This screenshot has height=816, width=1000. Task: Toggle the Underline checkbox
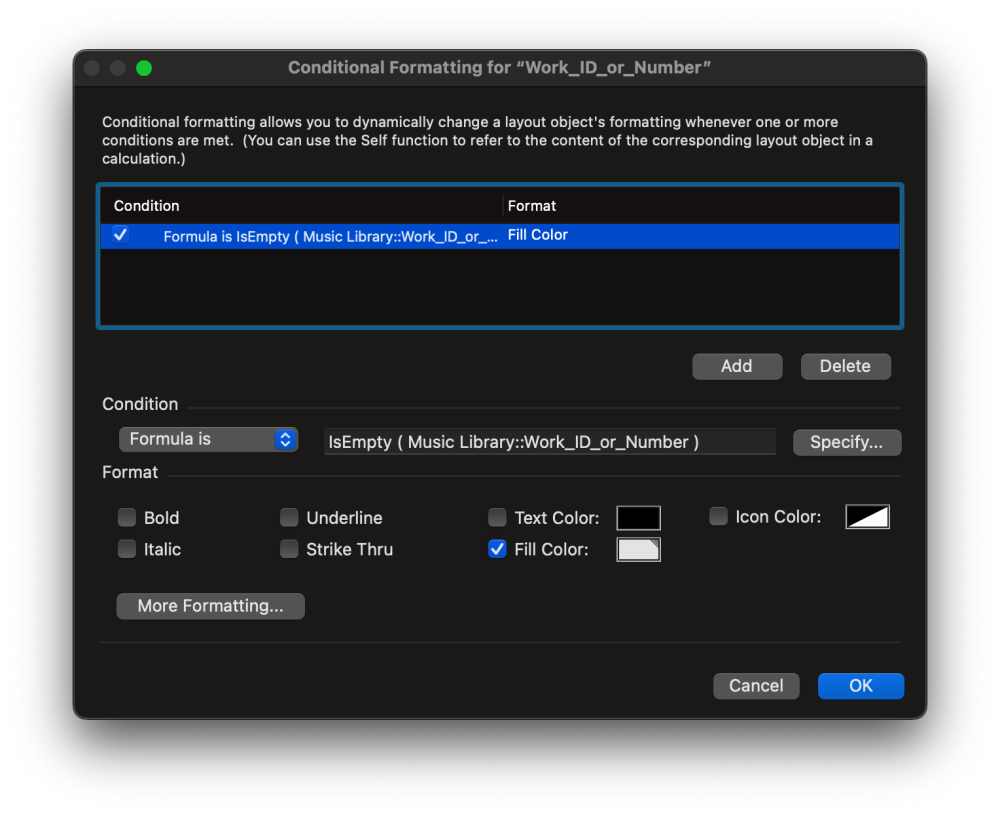tap(289, 518)
